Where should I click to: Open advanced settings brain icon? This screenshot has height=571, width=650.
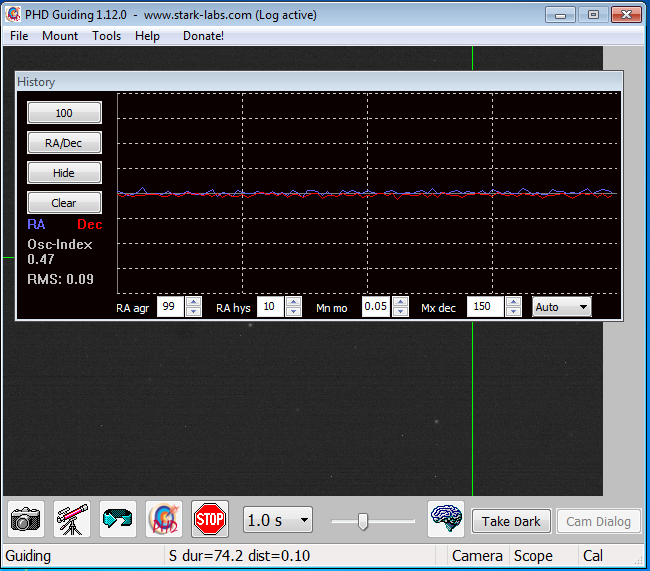click(446, 519)
